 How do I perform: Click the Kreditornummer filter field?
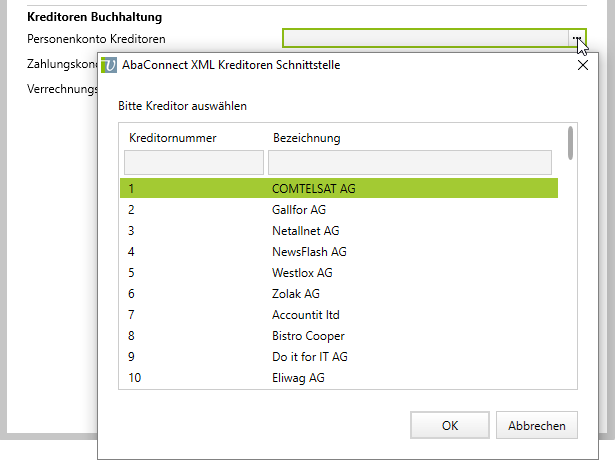[194, 162]
